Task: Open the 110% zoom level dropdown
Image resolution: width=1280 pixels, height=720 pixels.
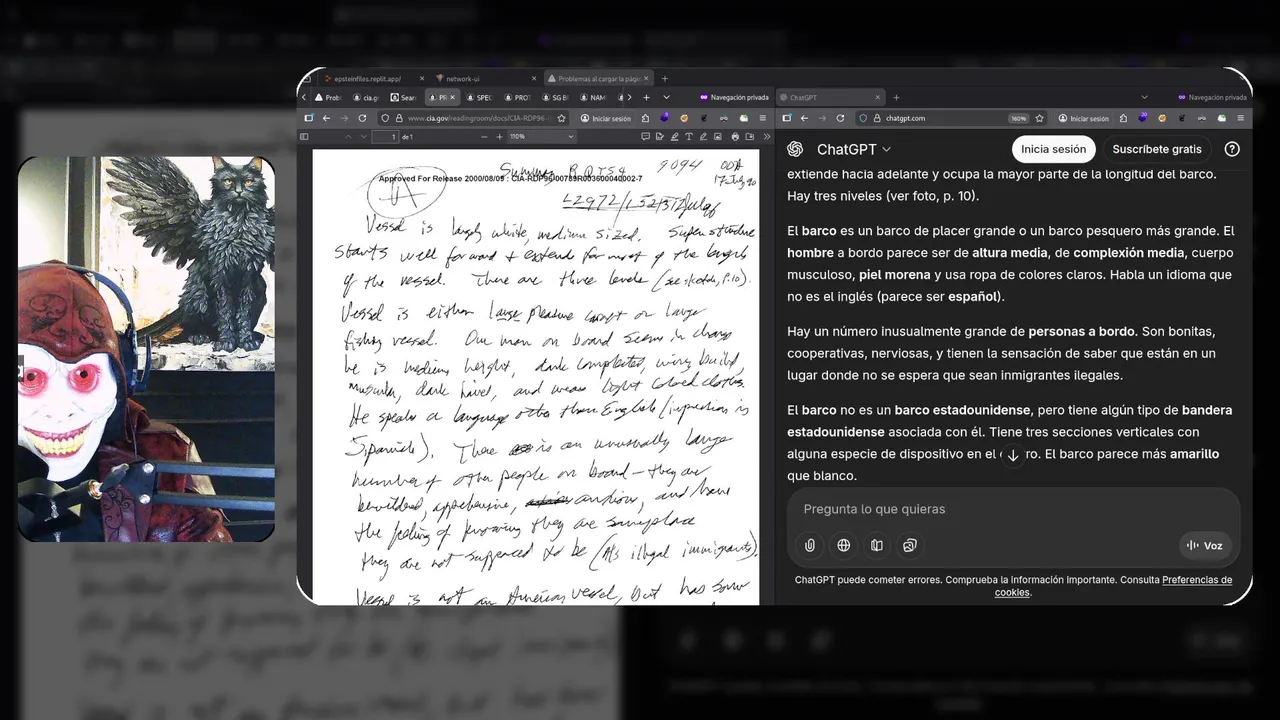Action: [542, 137]
